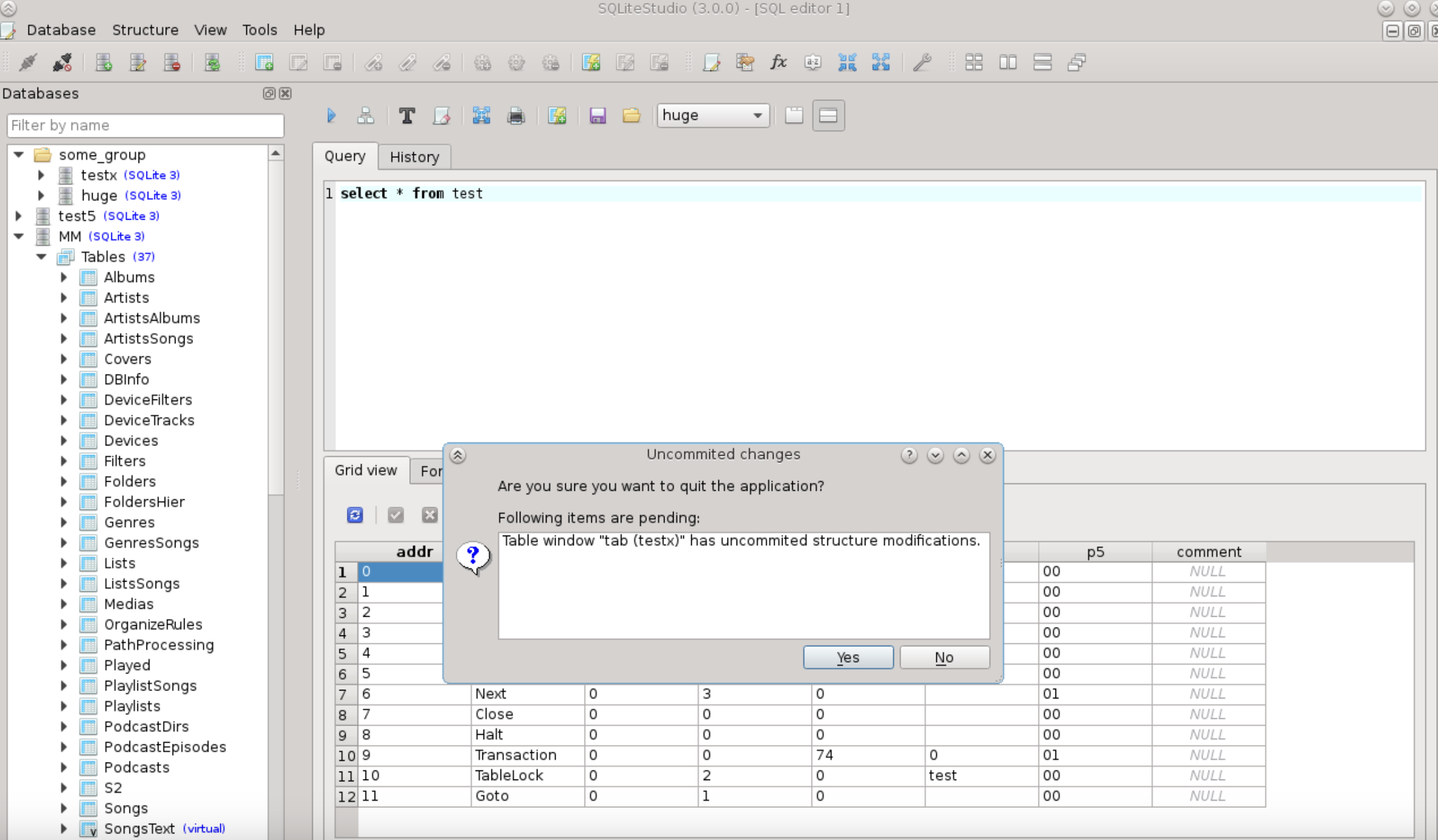Image resolution: width=1438 pixels, height=840 pixels.
Task: Click the Connect to database plug icon
Action: click(28, 62)
